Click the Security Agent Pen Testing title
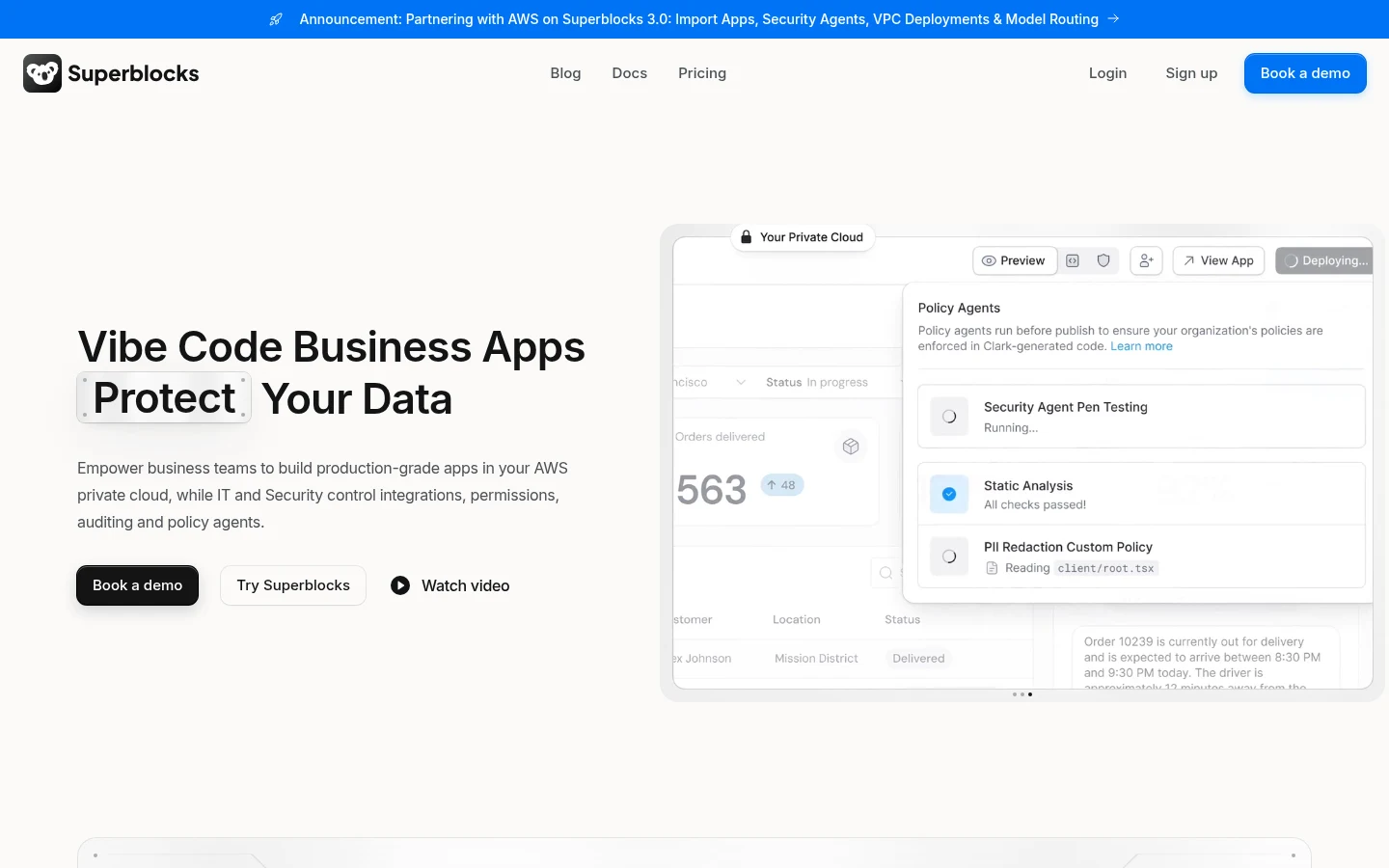The image size is (1389, 868). (x=1066, y=407)
